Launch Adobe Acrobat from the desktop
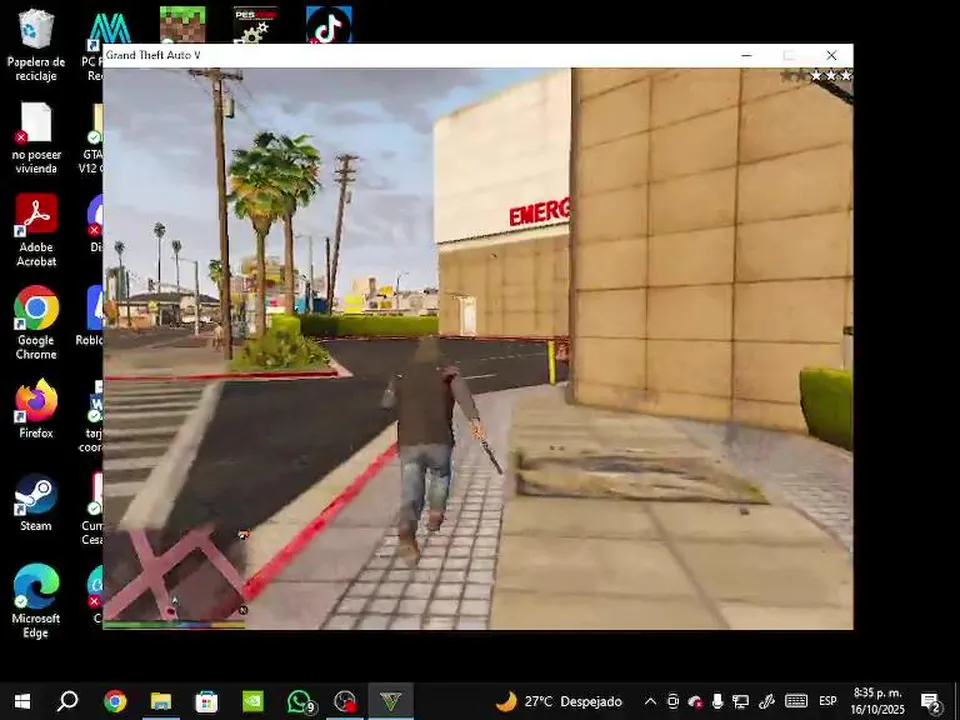This screenshot has height=720, width=960. pos(36,231)
